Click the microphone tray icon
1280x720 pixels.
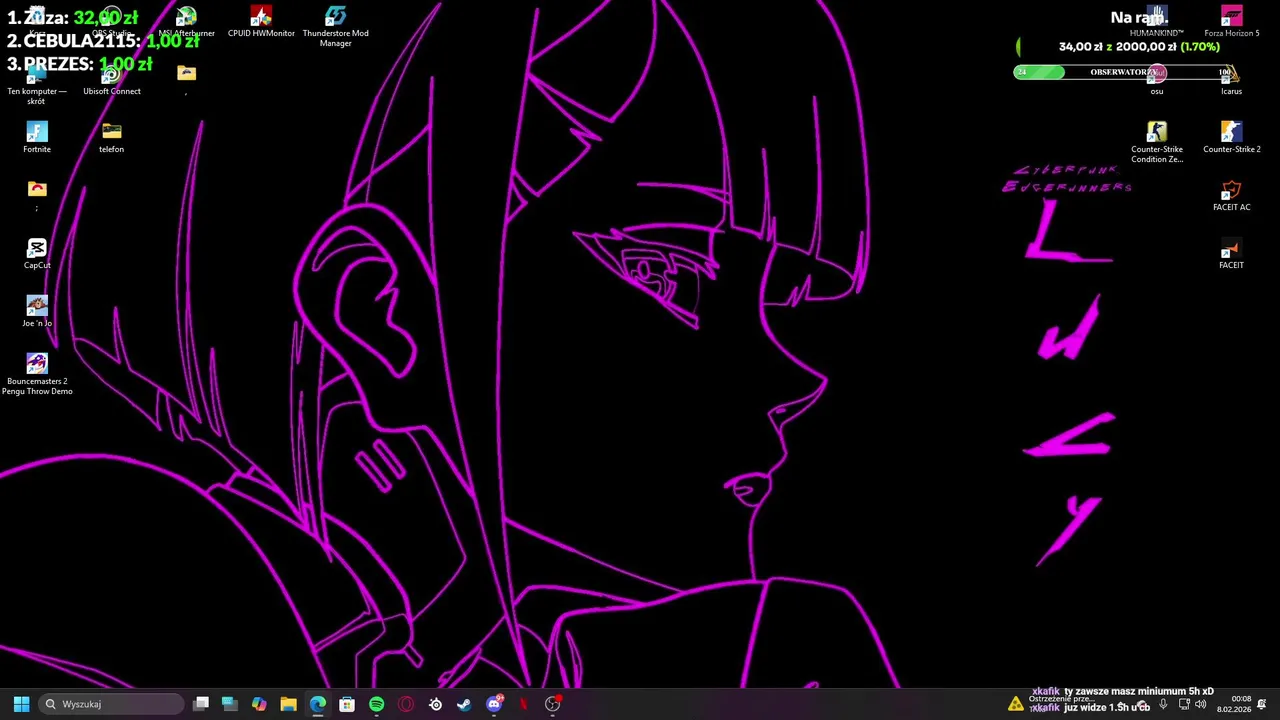pos(1163,704)
